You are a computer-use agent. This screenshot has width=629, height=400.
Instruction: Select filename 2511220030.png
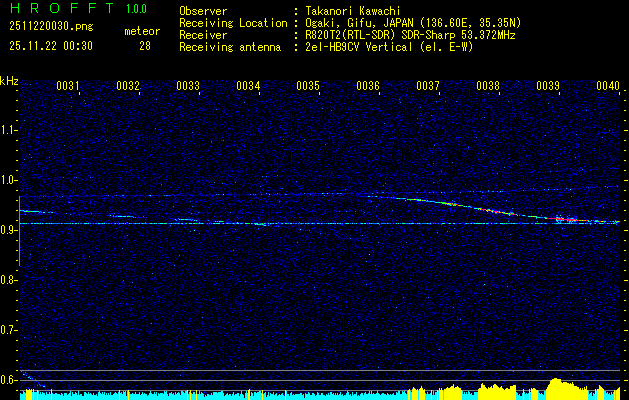coord(51,26)
